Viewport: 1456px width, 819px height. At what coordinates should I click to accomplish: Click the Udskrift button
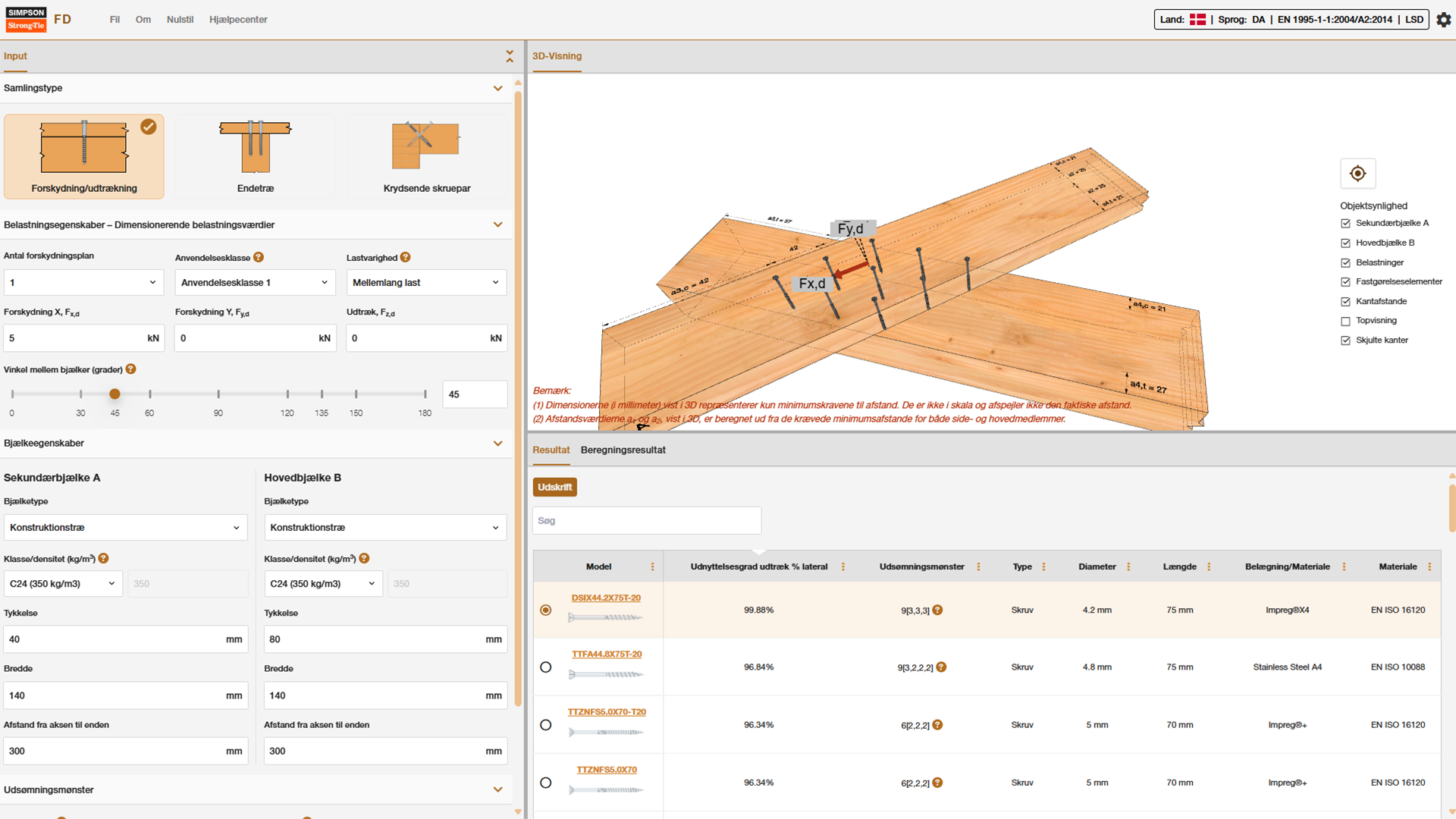tap(554, 487)
